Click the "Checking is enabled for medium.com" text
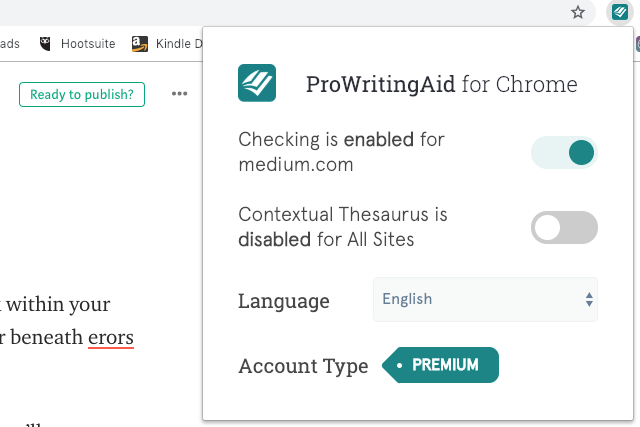640x427 pixels. (x=341, y=152)
